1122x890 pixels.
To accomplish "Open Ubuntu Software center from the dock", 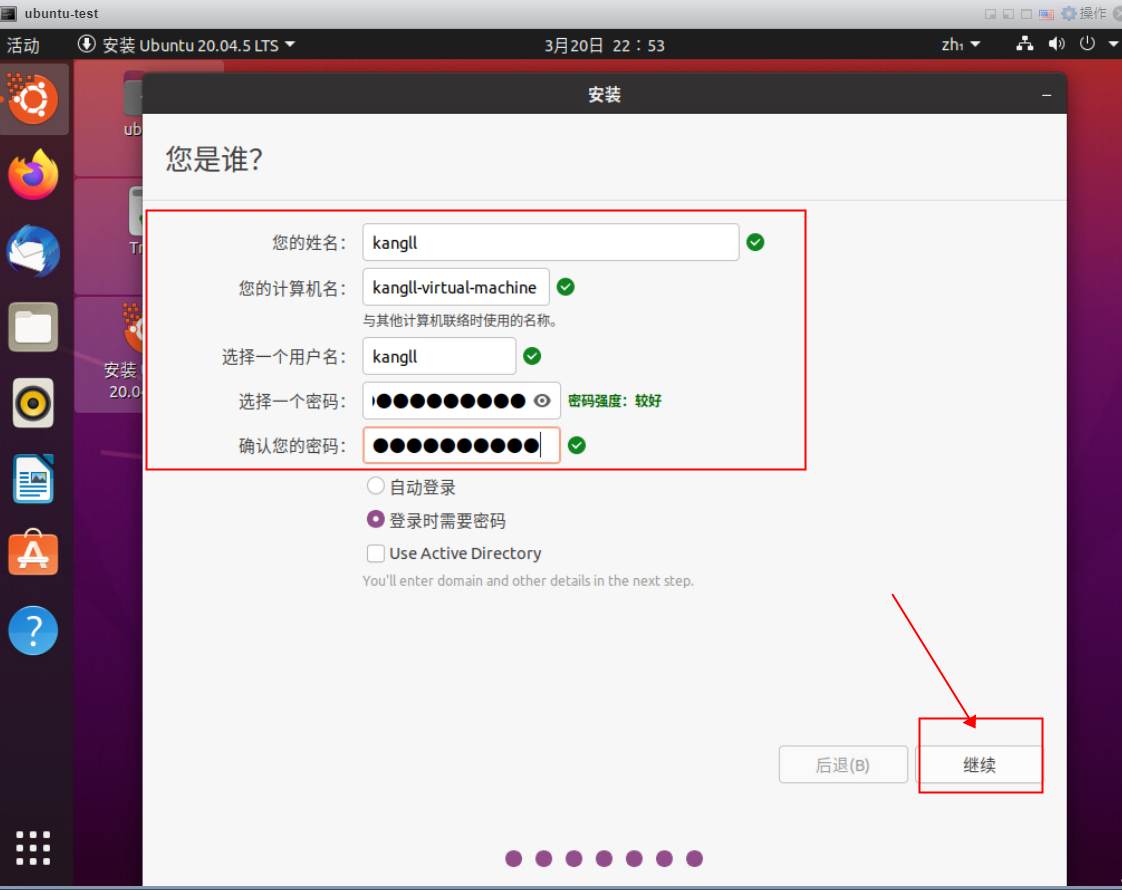I will 33,553.
